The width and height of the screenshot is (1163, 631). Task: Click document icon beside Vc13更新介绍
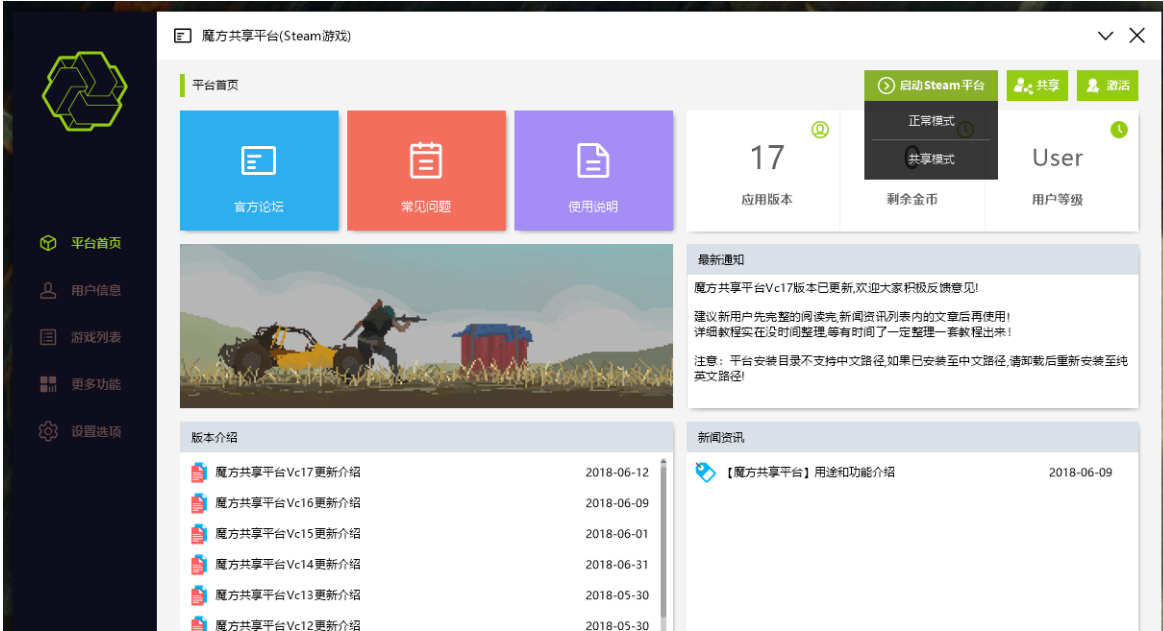pos(198,595)
